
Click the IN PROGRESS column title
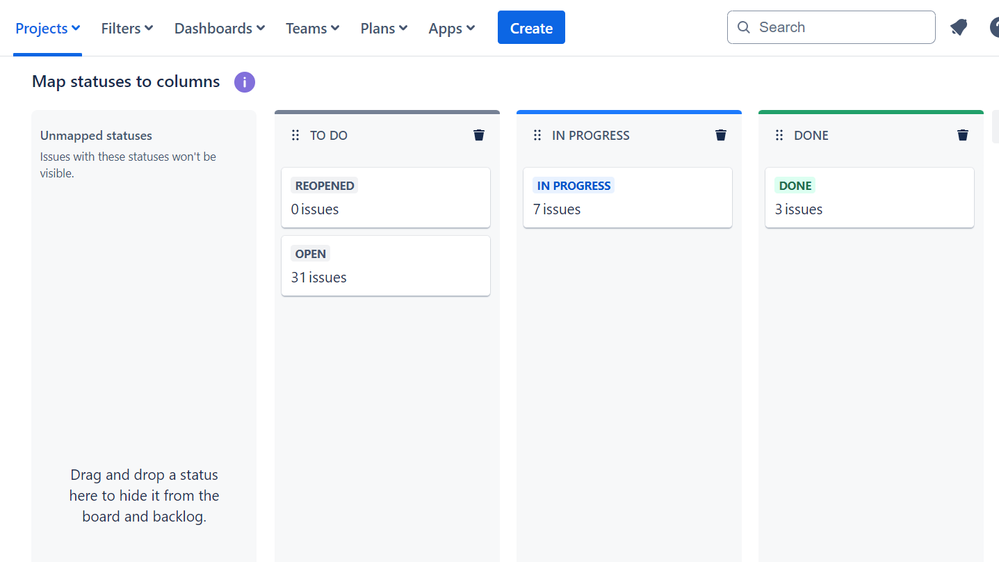tap(591, 135)
